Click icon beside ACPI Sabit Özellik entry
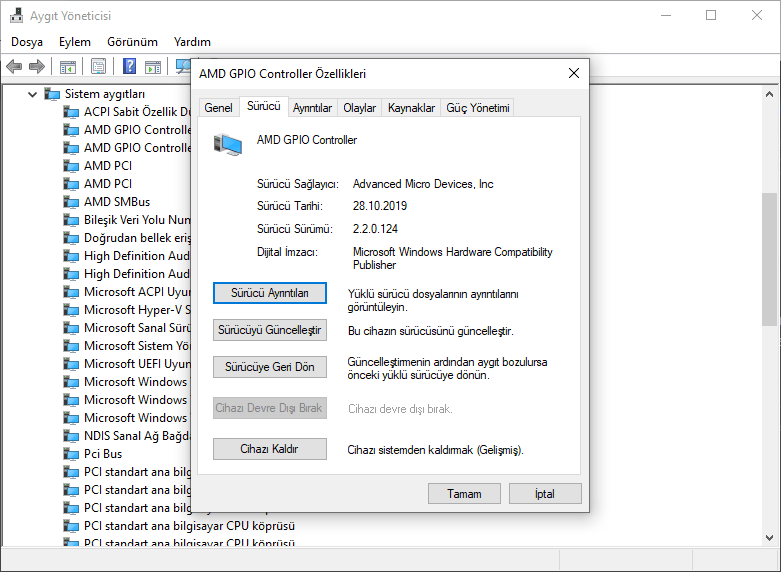781x572 pixels. click(x=71, y=112)
